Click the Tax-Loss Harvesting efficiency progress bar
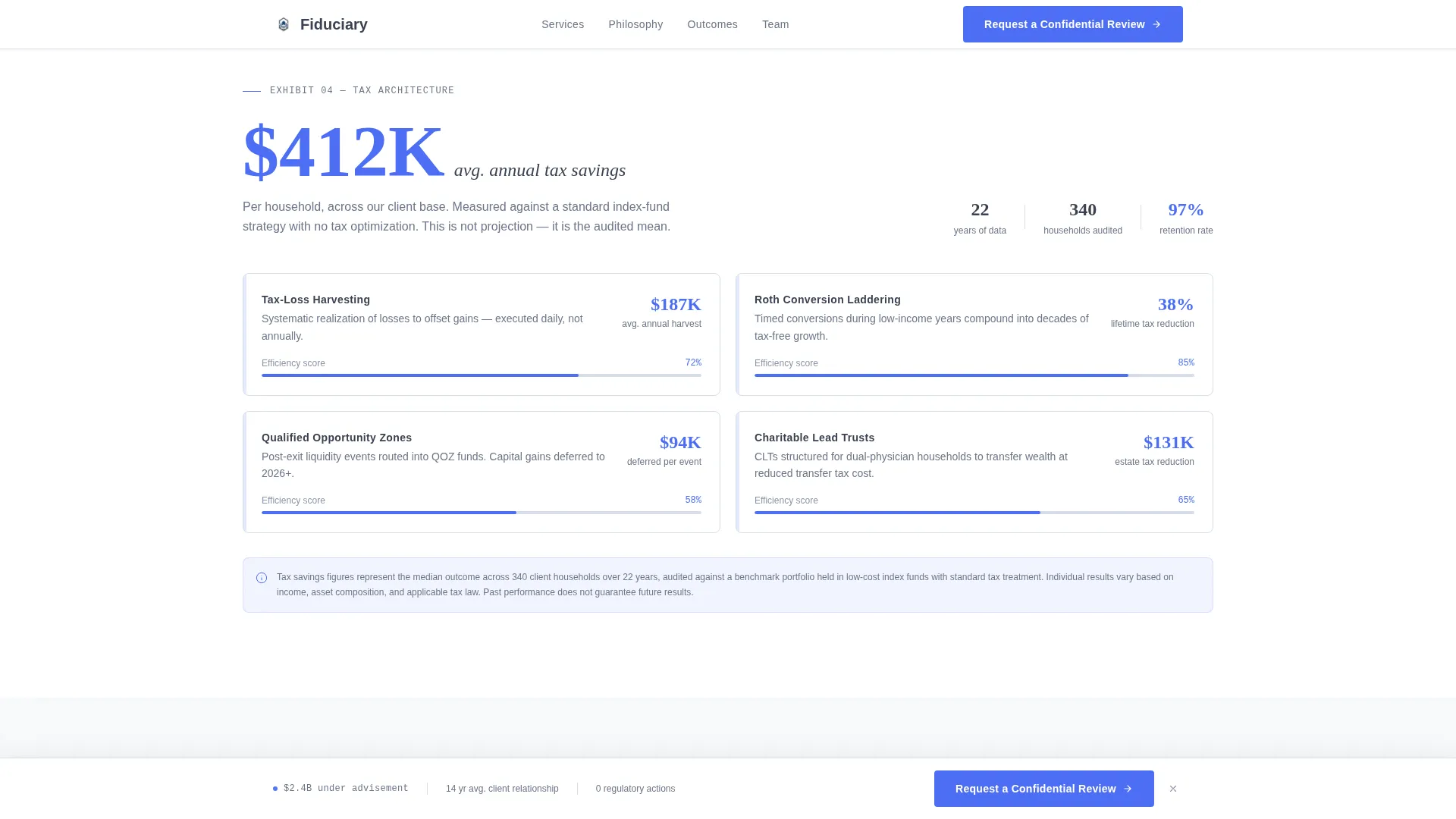 tap(482, 375)
